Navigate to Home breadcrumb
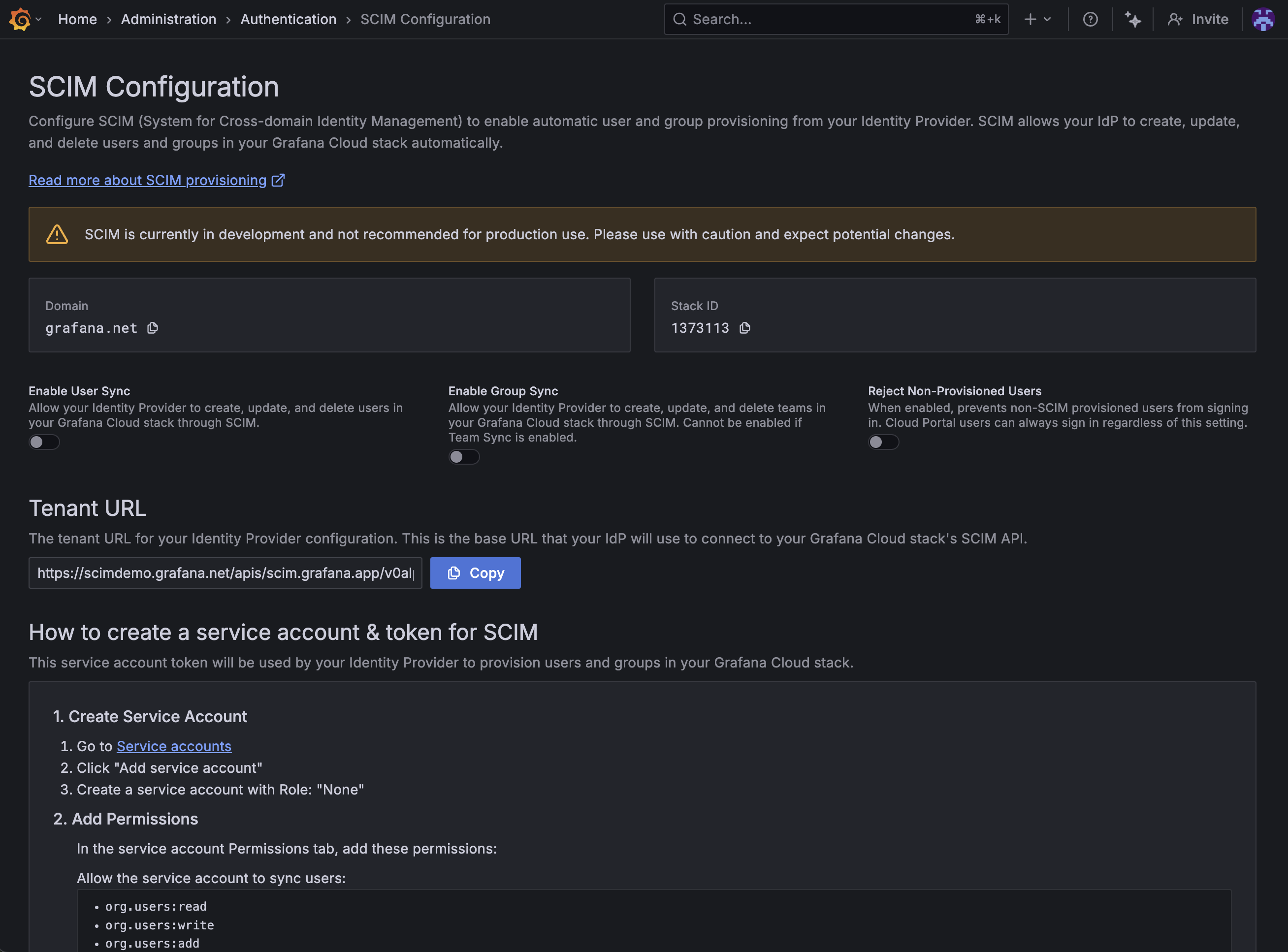1288x952 pixels. pos(77,19)
